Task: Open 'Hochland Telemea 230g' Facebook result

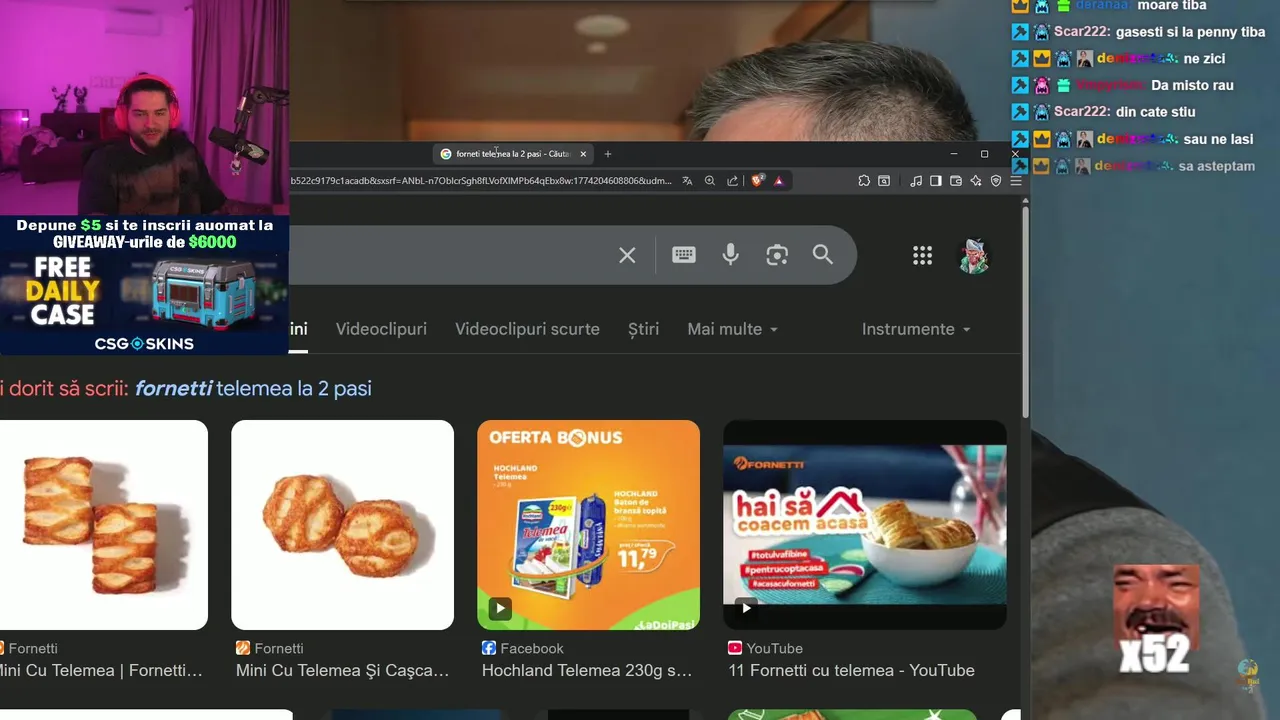Action: pyautogui.click(x=587, y=670)
